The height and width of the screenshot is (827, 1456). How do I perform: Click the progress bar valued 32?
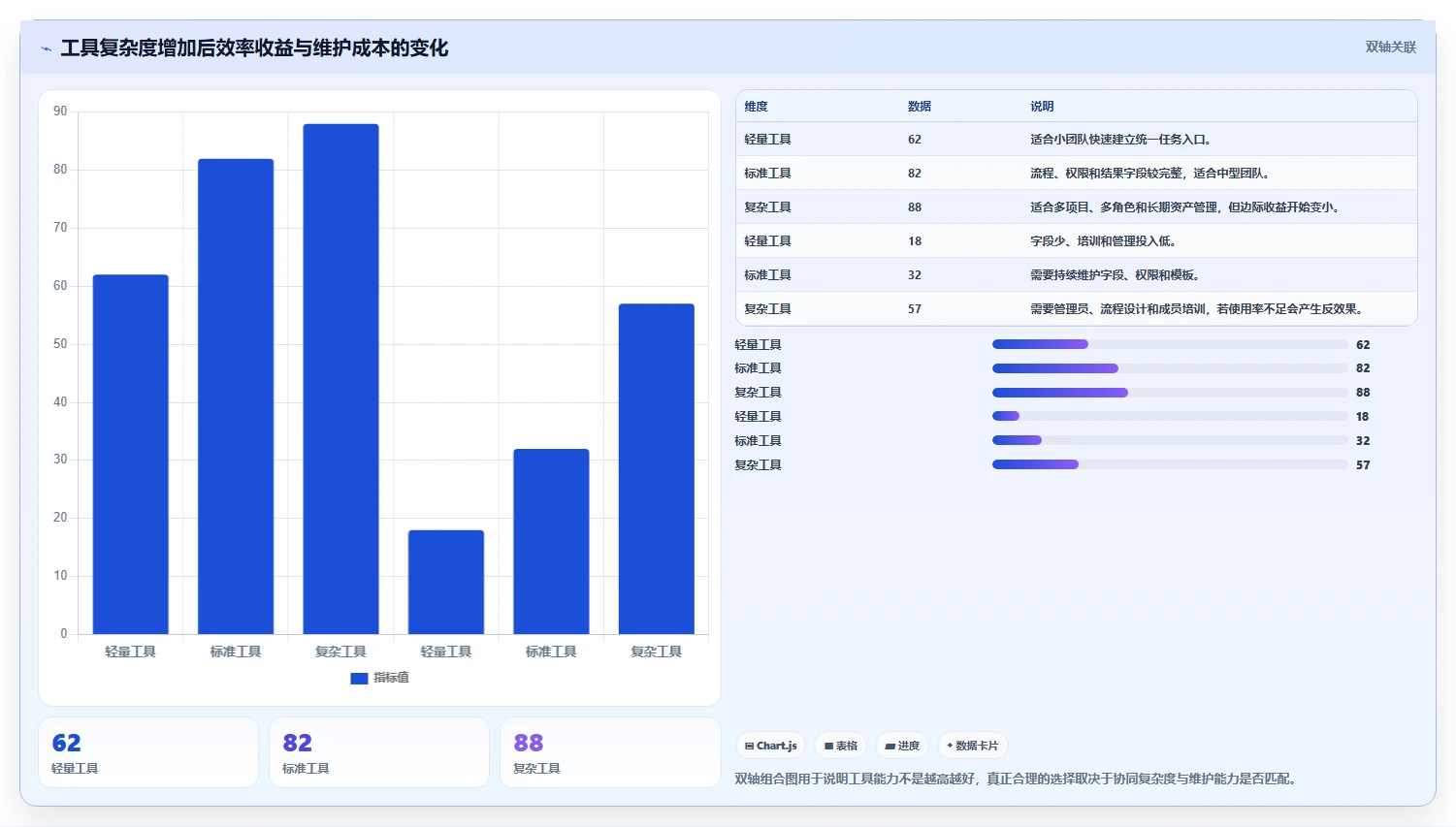1170,440
